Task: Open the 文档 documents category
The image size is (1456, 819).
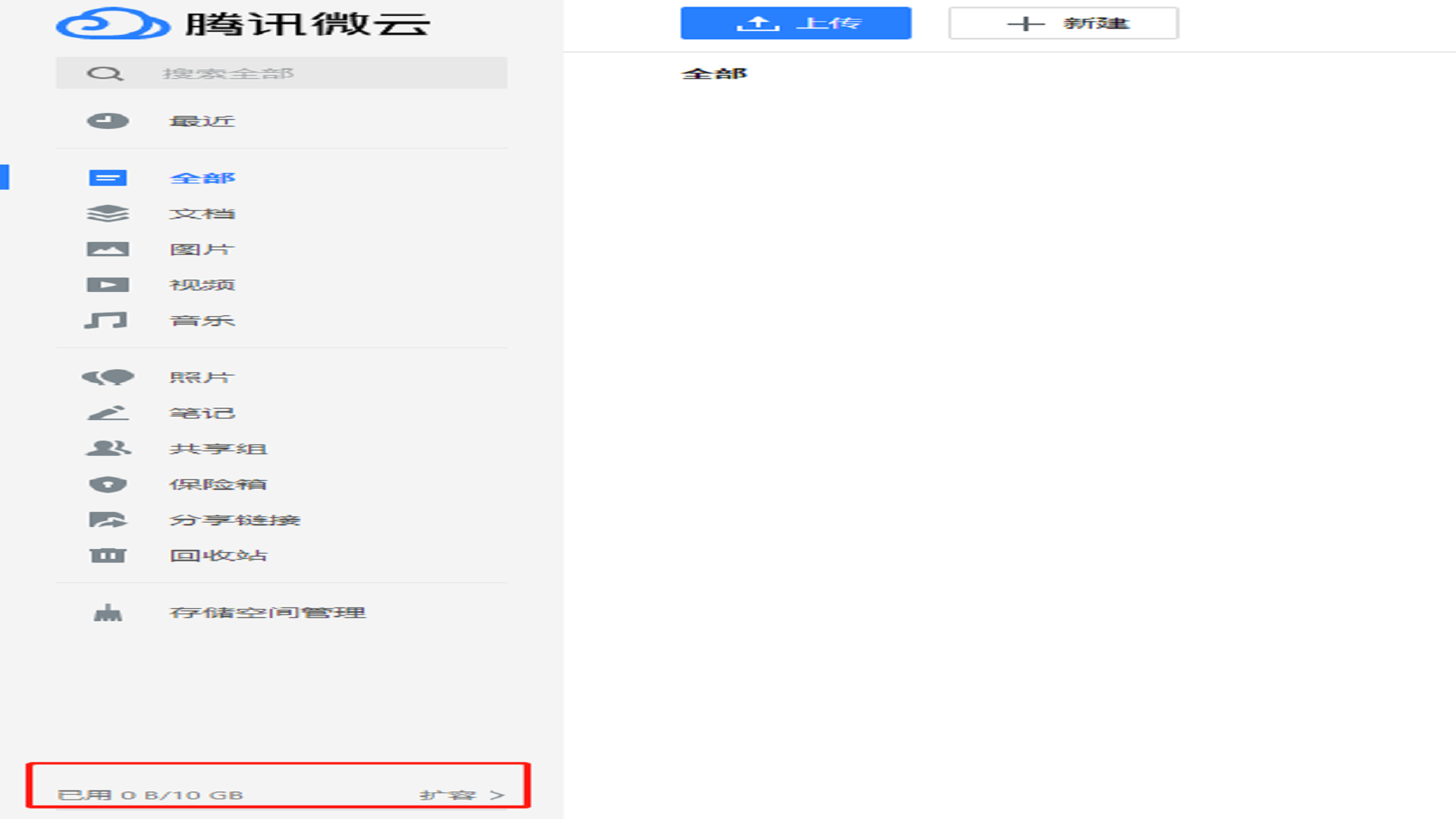Action: click(202, 214)
